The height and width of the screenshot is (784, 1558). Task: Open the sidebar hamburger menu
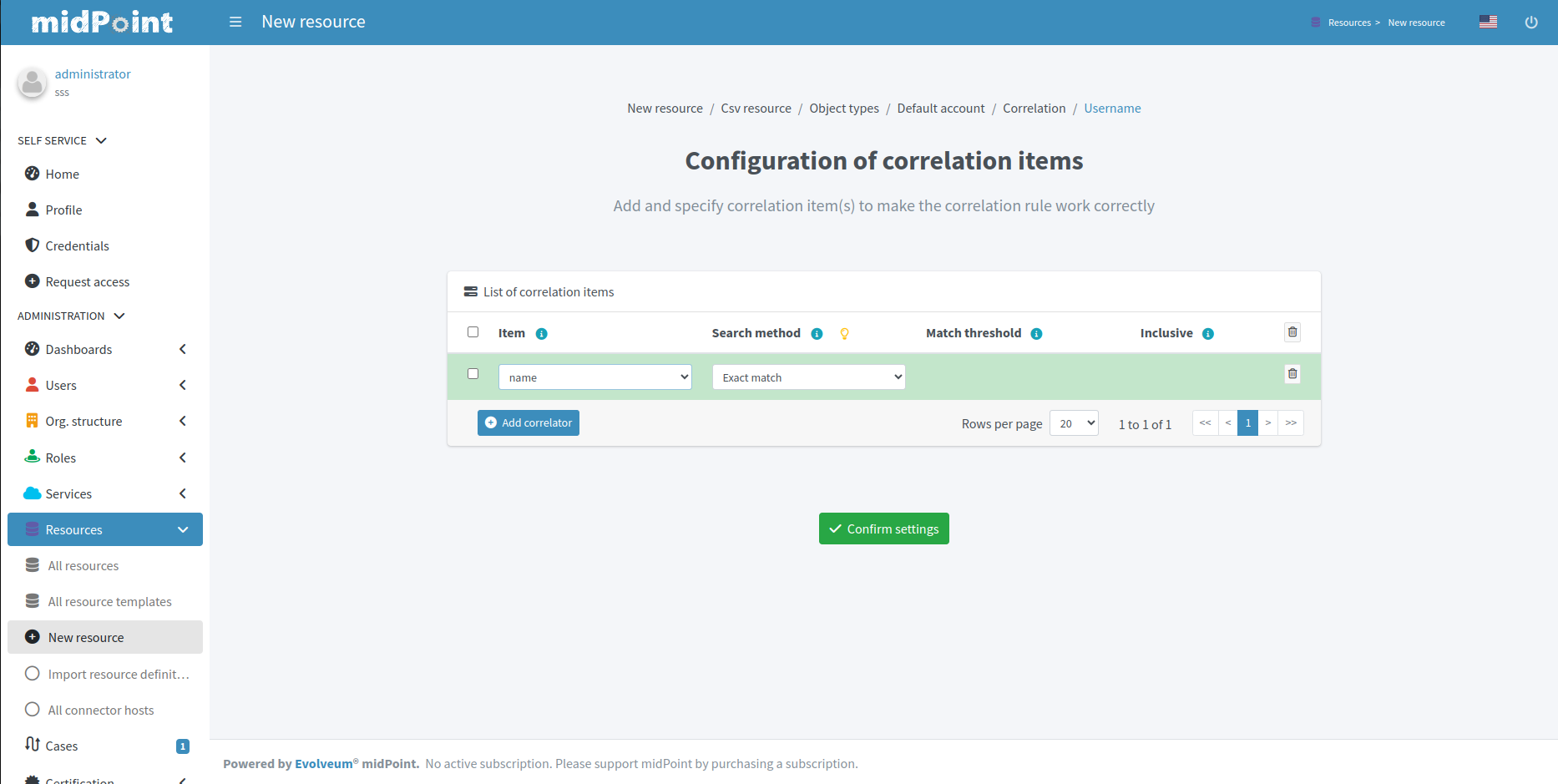pyautogui.click(x=235, y=22)
